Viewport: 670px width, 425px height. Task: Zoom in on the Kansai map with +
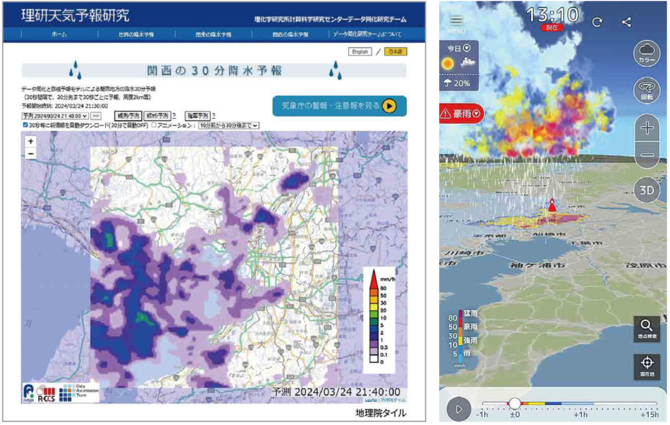30,141
